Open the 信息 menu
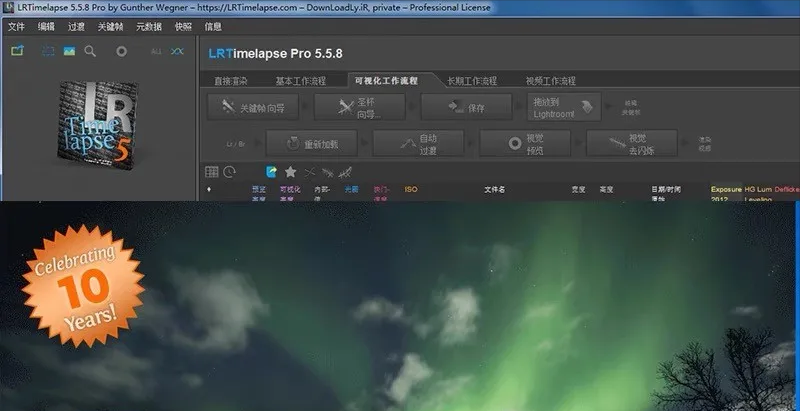Screen dimensions: 800x411 (x=213, y=27)
